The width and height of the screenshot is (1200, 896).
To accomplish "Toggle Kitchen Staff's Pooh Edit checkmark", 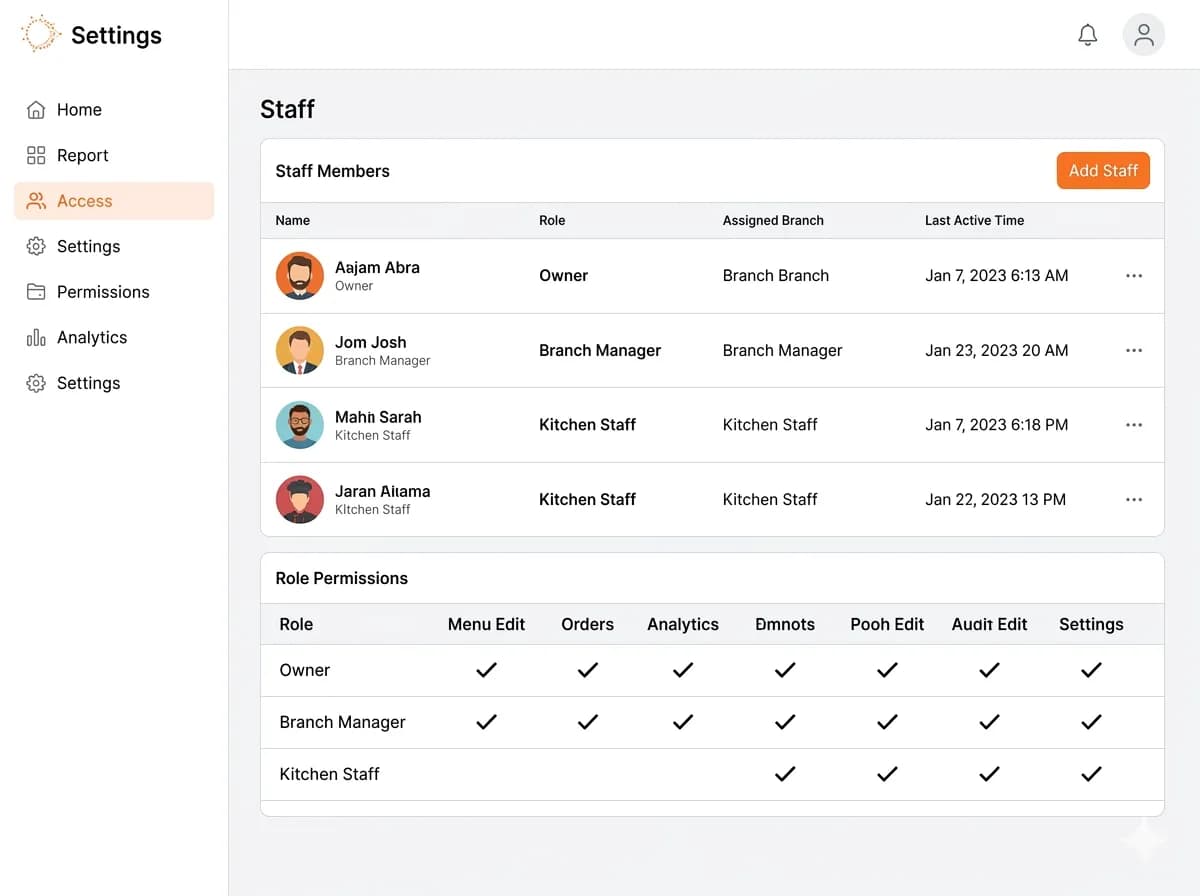I will pyautogui.click(x=887, y=774).
